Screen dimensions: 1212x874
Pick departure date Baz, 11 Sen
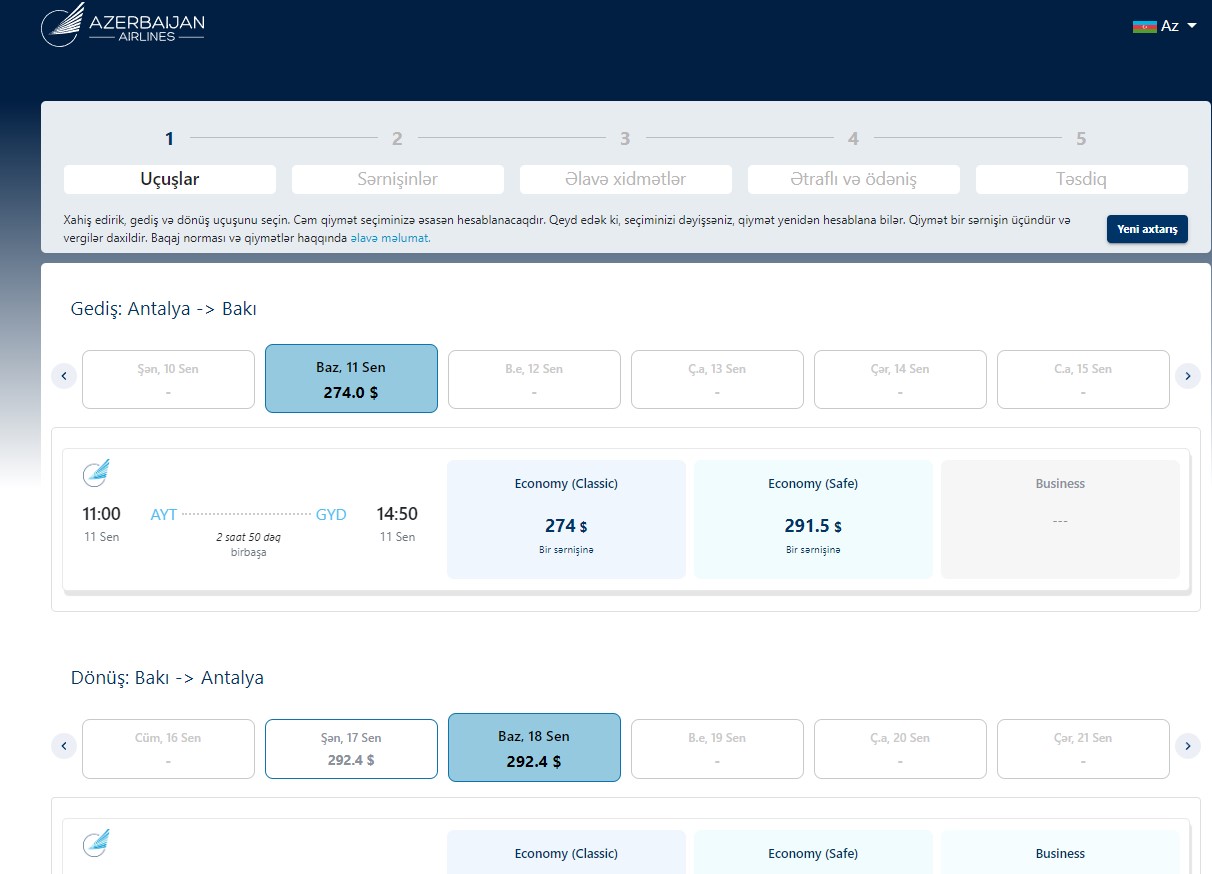tap(351, 379)
